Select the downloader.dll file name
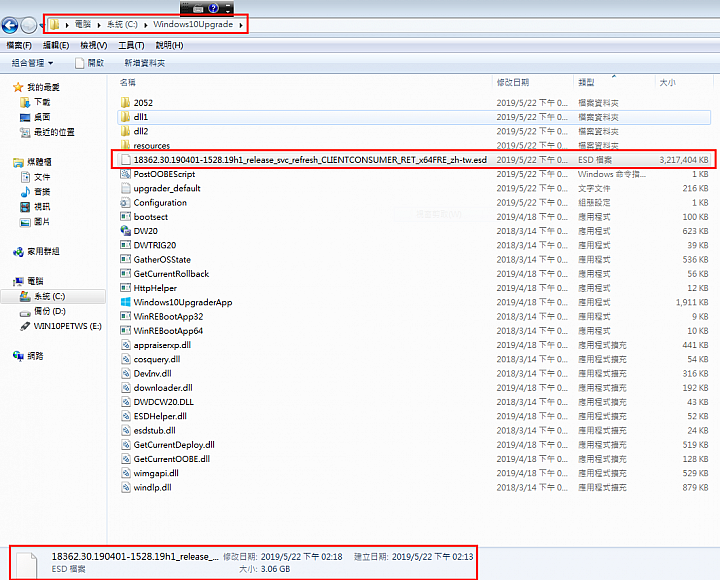This screenshot has height=580, width=720. click(x=163, y=387)
